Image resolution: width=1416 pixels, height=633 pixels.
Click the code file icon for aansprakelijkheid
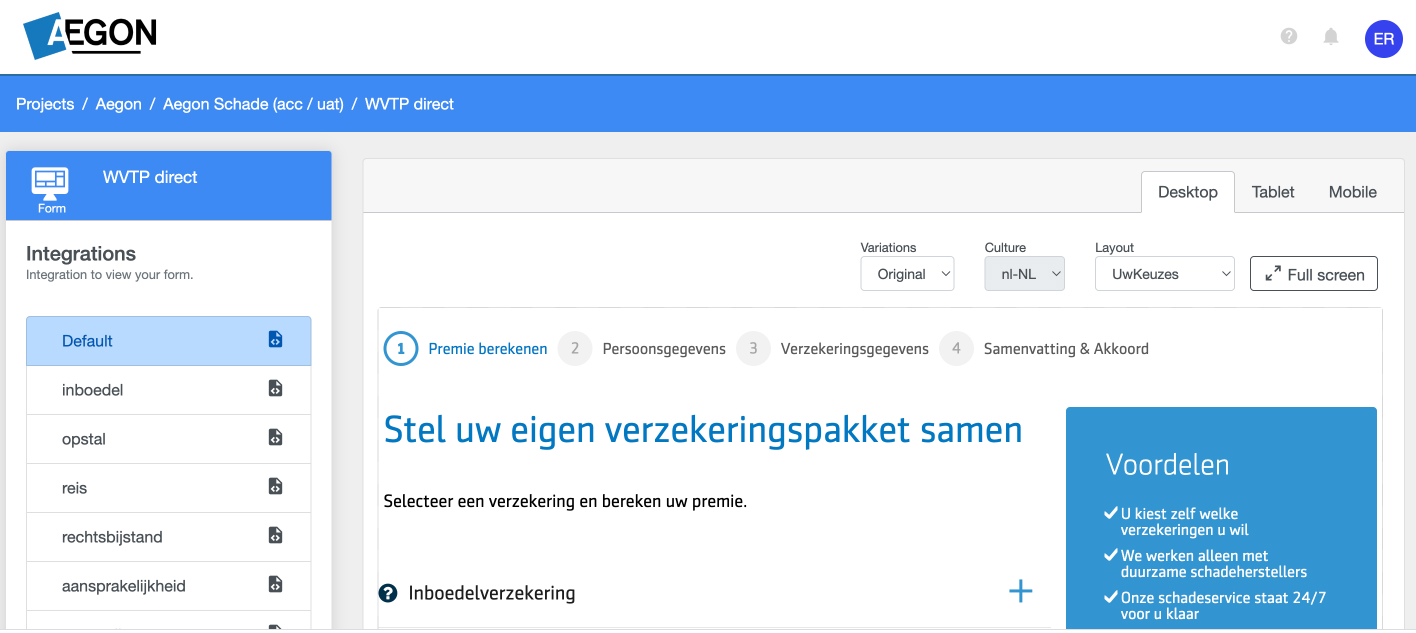(275, 585)
